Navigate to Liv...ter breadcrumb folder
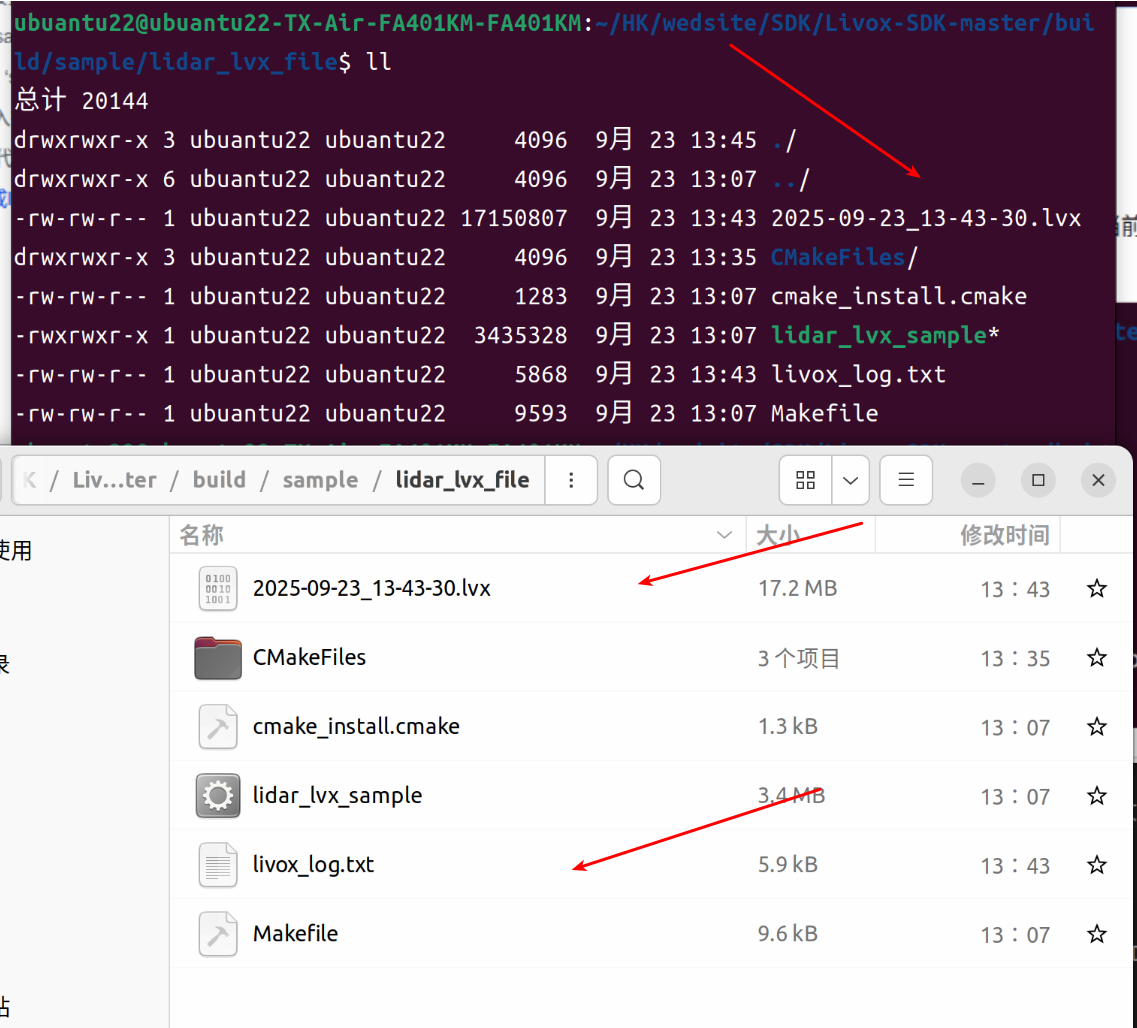1137x1028 pixels. pyautogui.click(x=115, y=480)
